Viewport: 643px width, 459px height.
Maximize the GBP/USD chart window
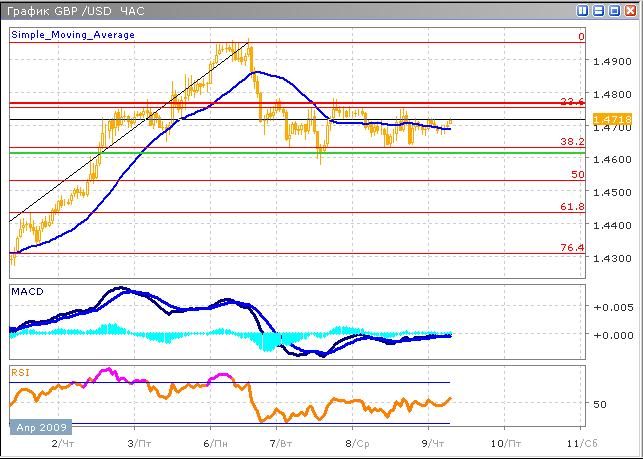pyautogui.click(x=613, y=11)
